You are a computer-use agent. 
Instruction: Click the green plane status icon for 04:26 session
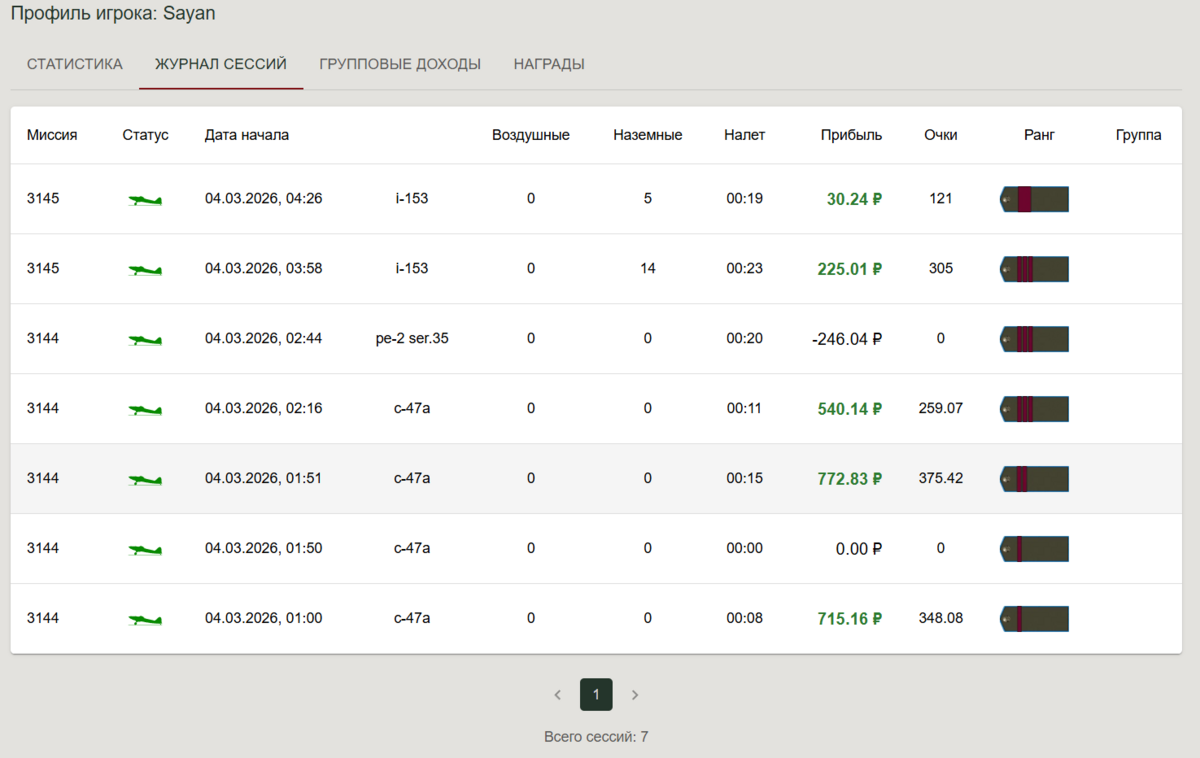point(146,200)
